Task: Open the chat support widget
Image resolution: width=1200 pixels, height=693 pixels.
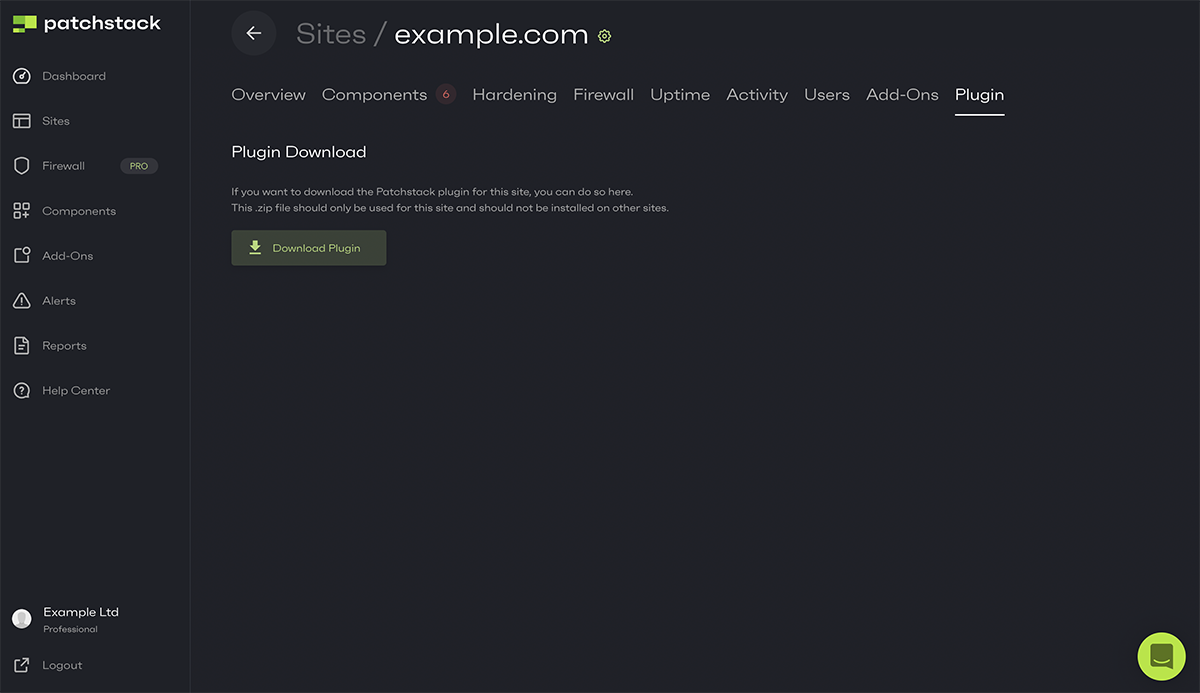Action: (1161, 656)
